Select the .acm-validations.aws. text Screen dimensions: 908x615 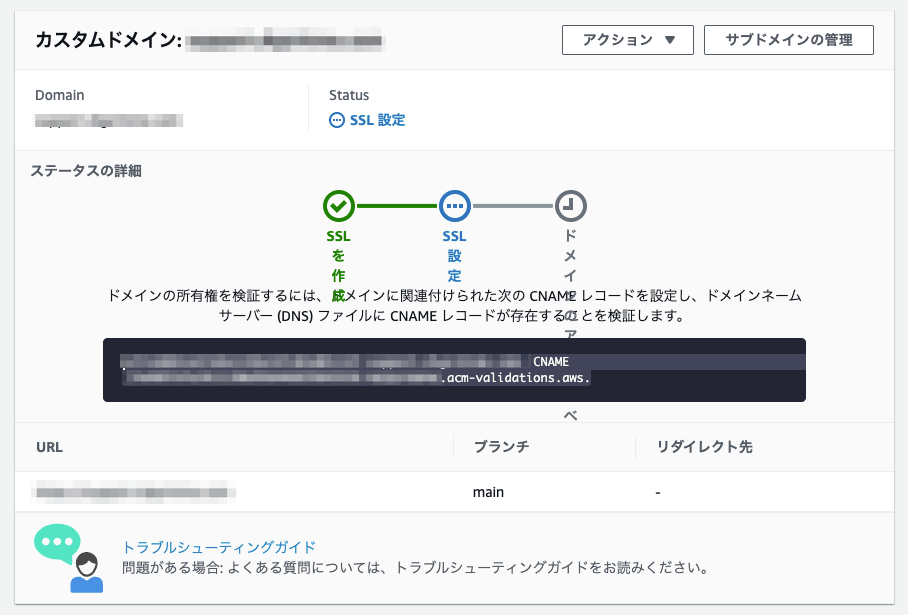(515, 378)
